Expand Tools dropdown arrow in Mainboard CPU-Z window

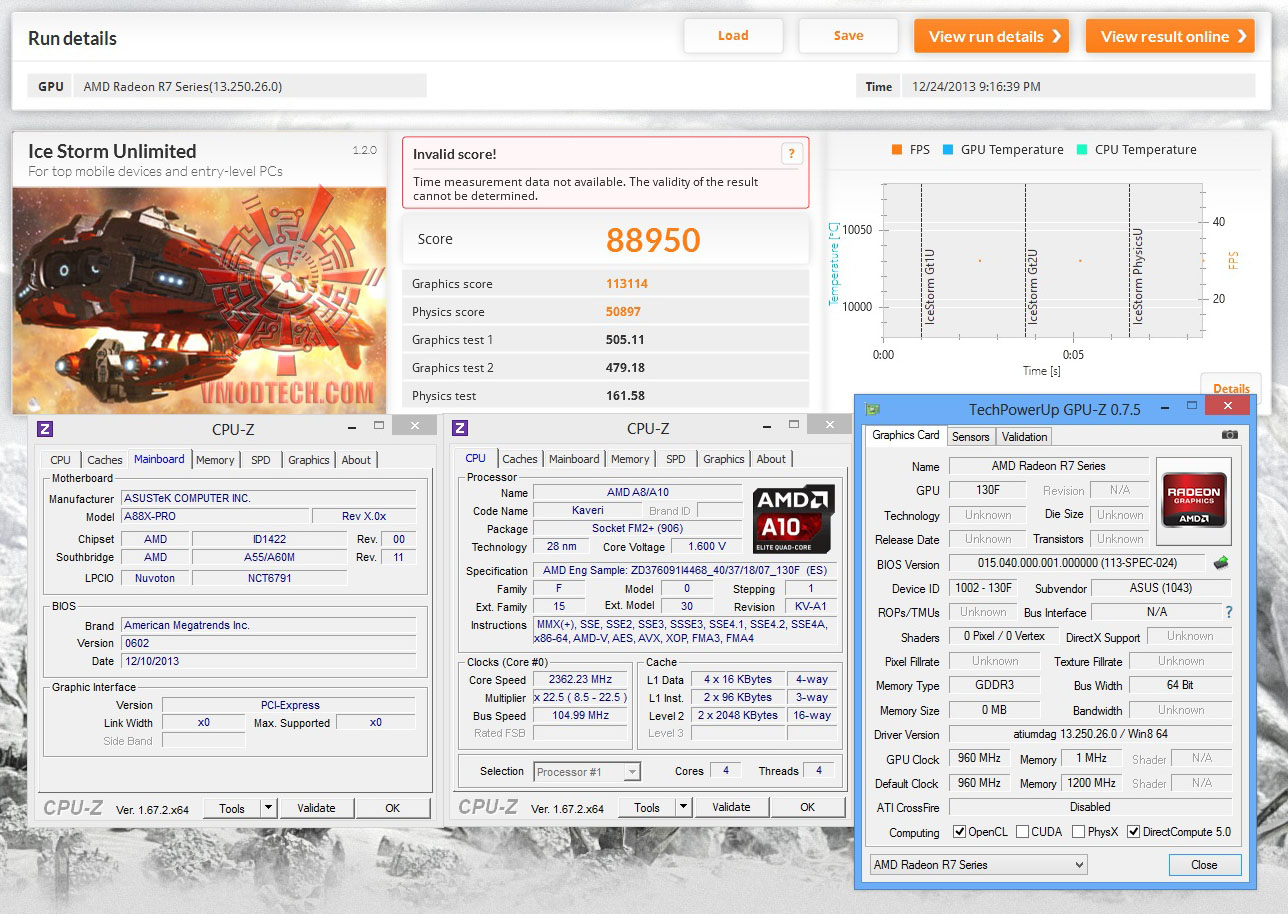click(268, 808)
